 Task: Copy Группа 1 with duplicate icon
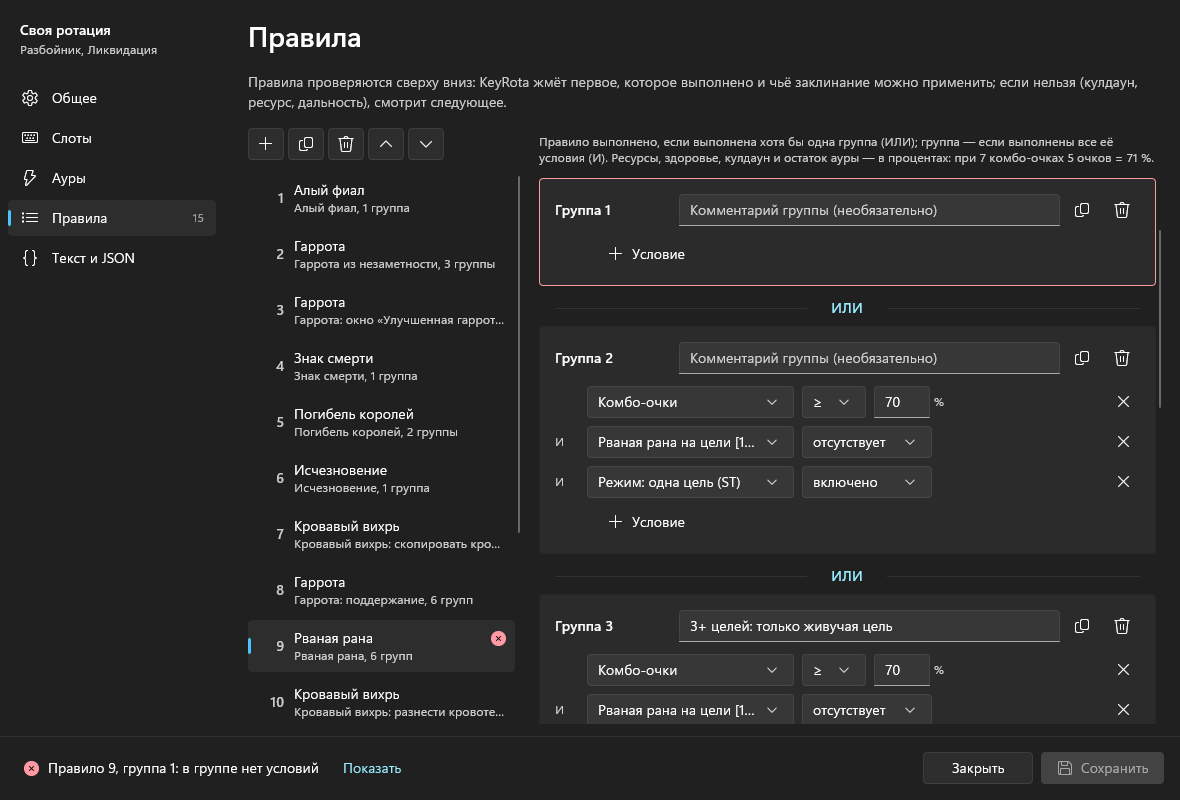point(1082,210)
